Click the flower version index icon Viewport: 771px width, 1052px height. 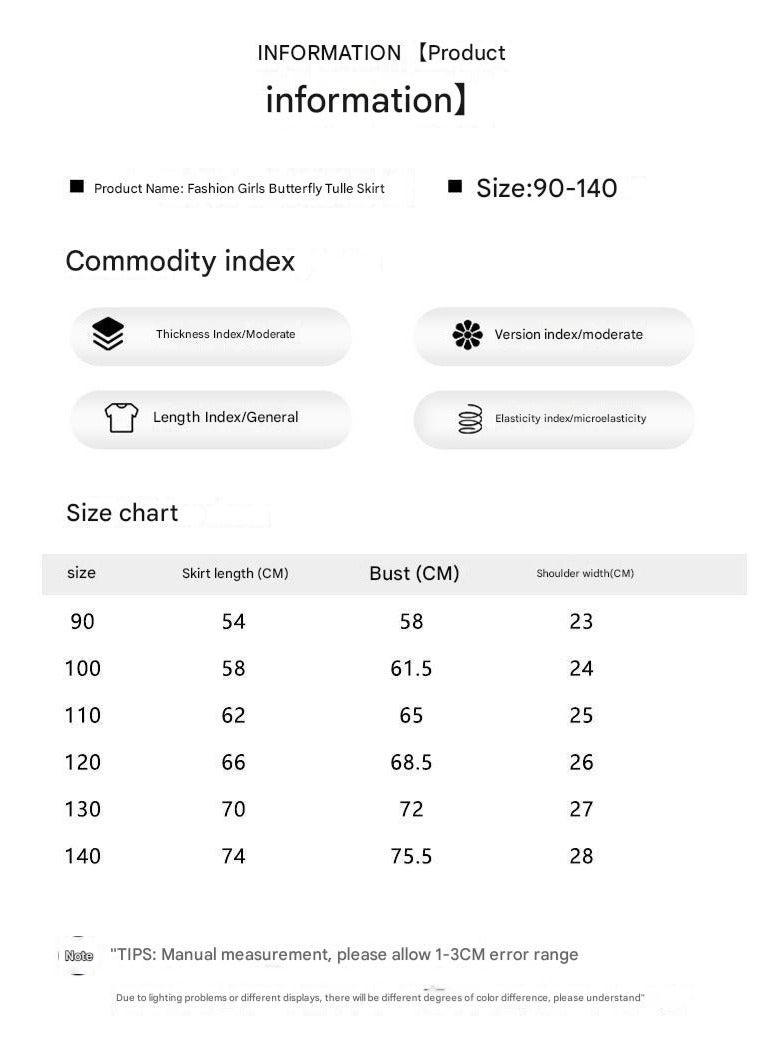(467, 335)
